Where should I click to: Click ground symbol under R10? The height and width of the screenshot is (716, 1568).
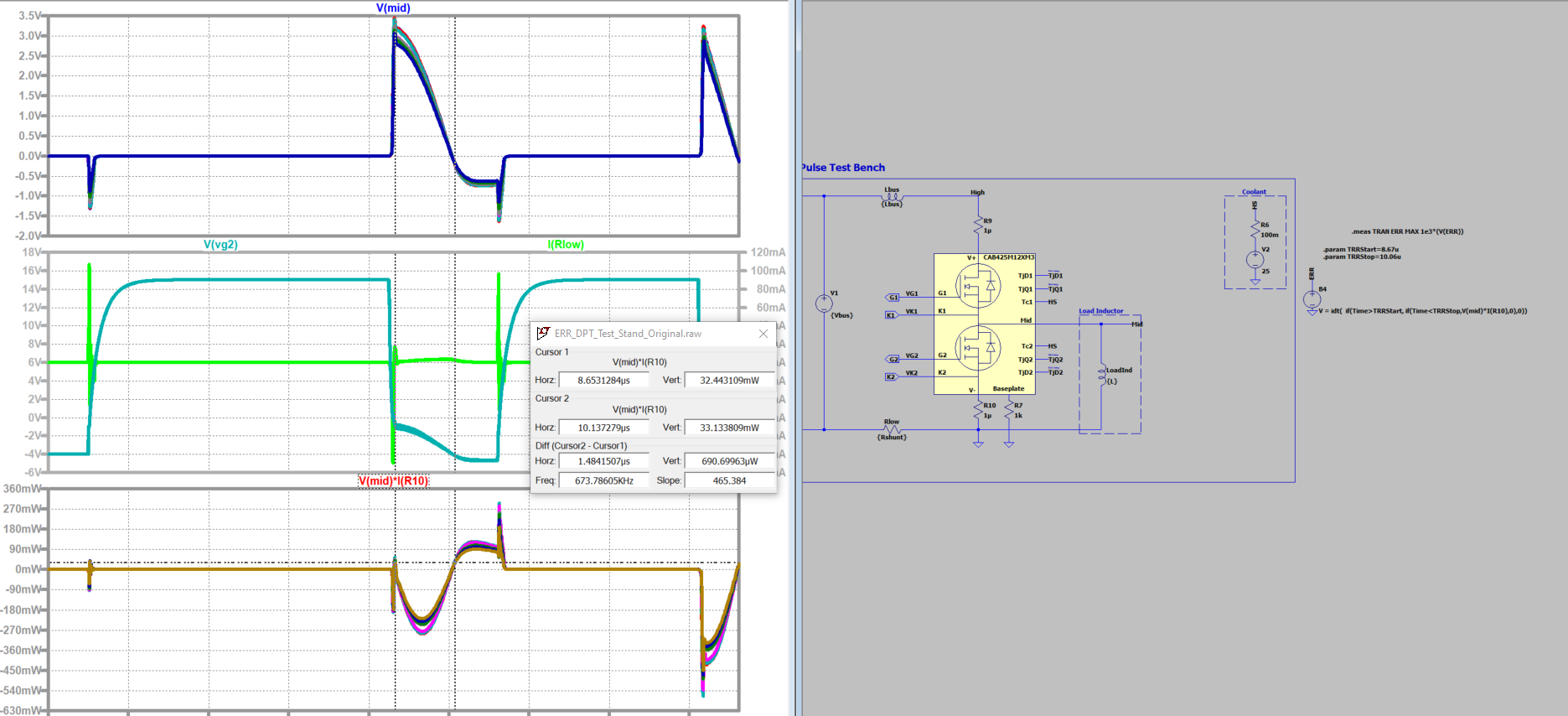(x=978, y=444)
